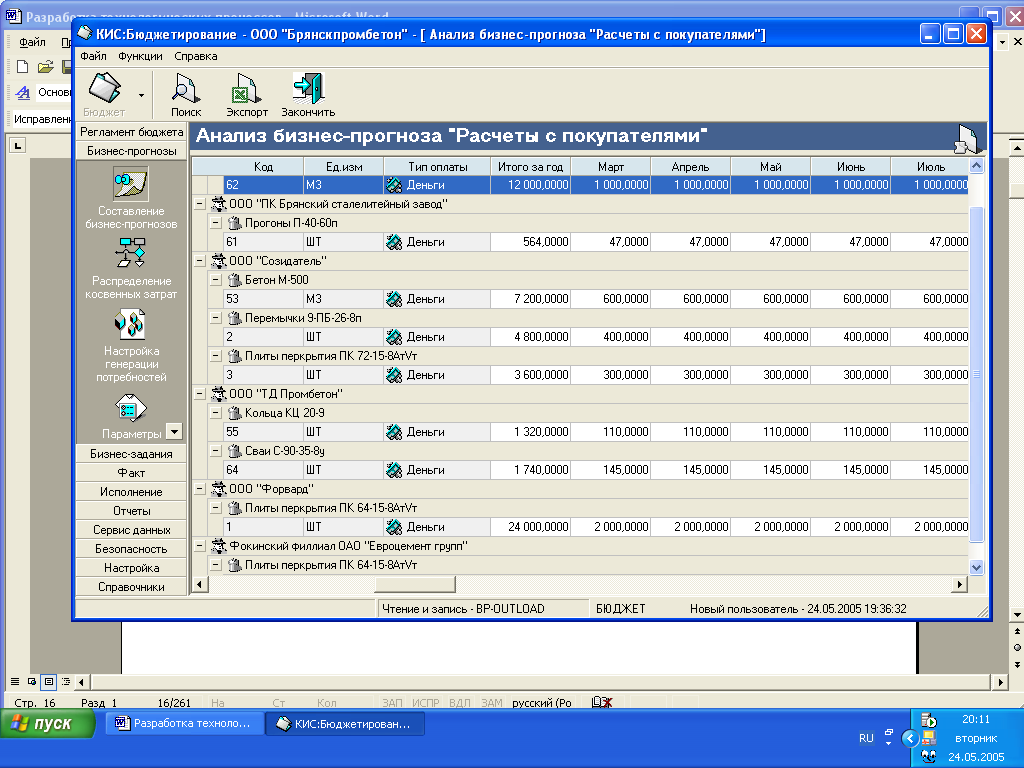Open the Справка menu
Image resolution: width=1024 pixels, height=768 pixels.
coord(195,57)
